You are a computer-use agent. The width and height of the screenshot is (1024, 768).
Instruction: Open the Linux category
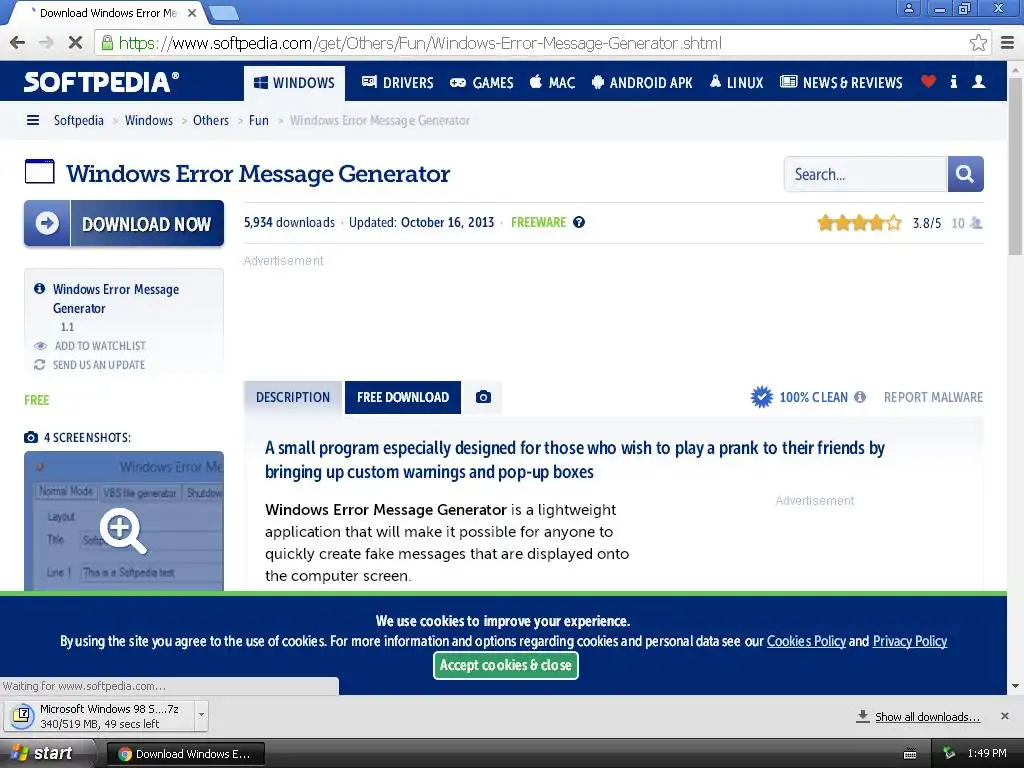(x=737, y=83)
